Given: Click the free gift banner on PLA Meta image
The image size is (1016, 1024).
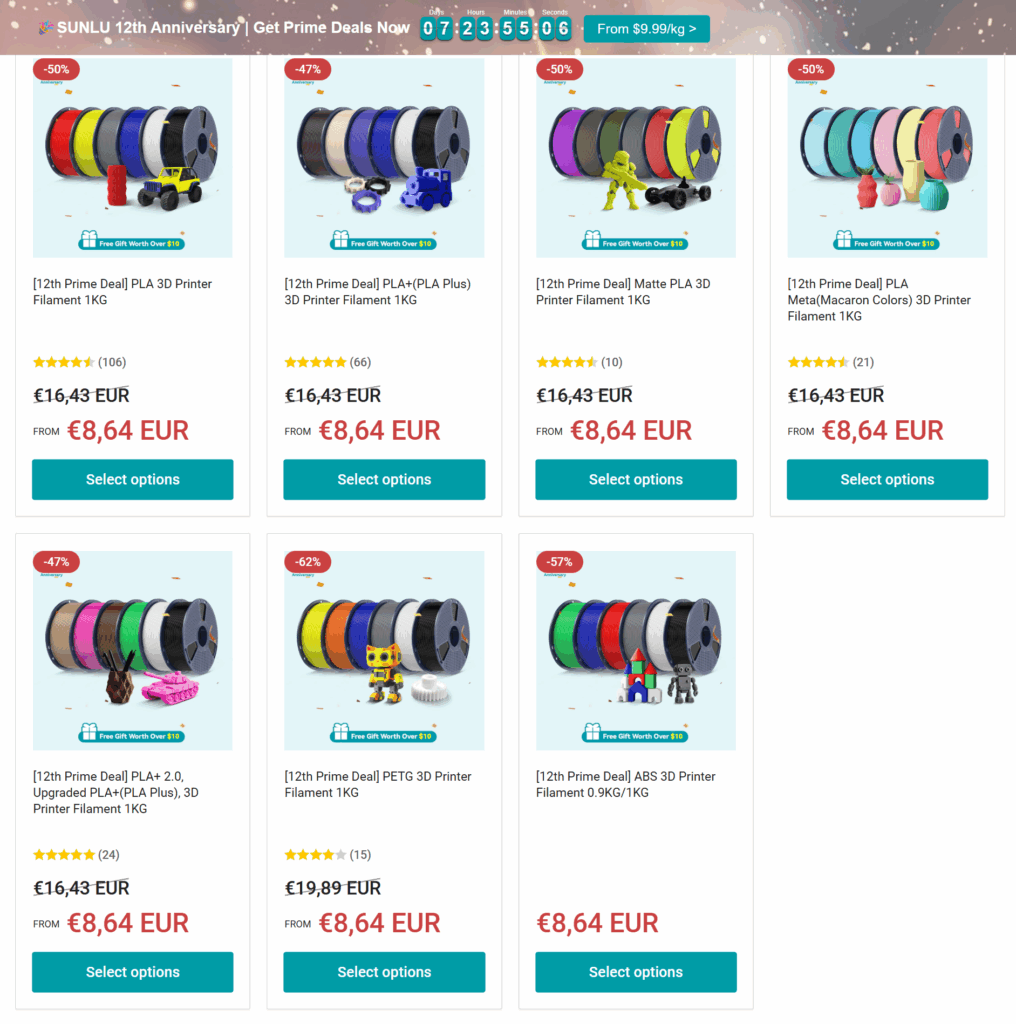Looking at the screenshot, I should click(x=887, y=241).
